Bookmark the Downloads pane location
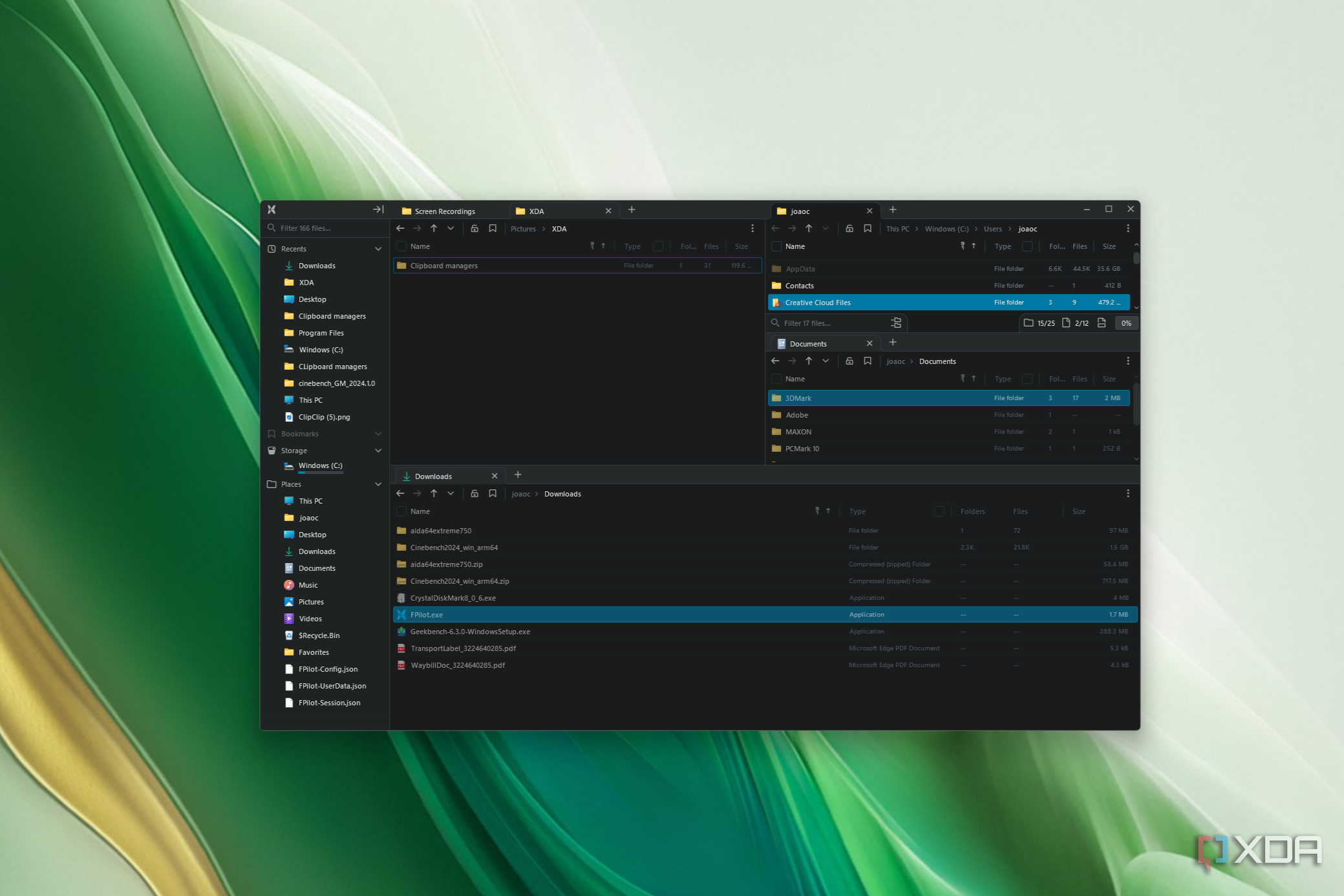The height and width of the screenshot is (896, 1344). click(493, 493)
